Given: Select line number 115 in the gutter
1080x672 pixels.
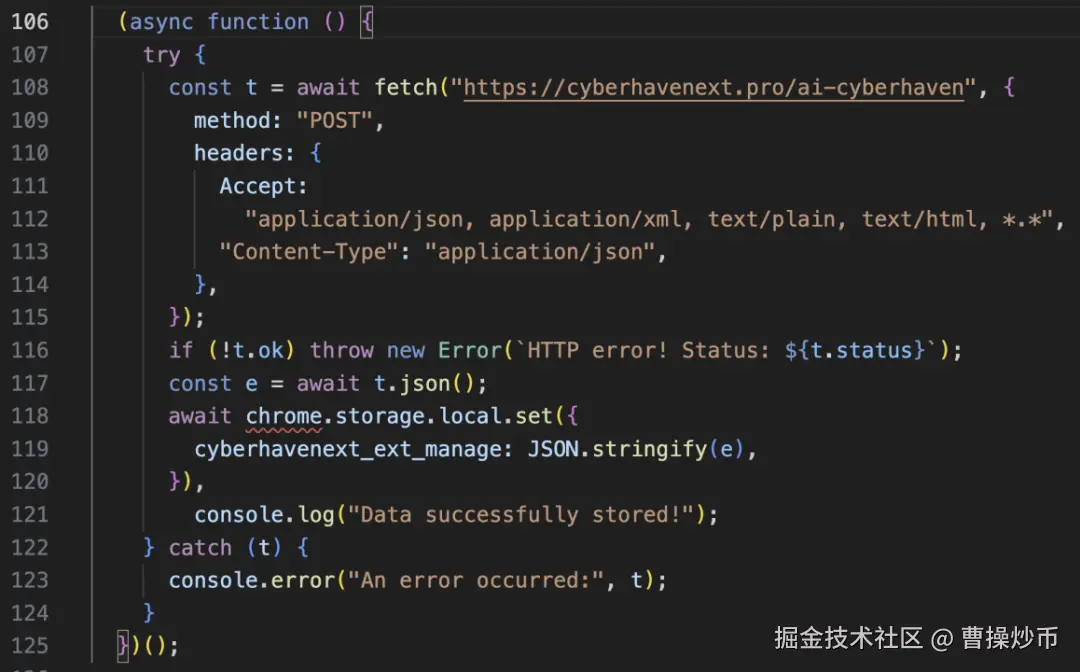Looking at the screenshot, I should tap(29, 317).
